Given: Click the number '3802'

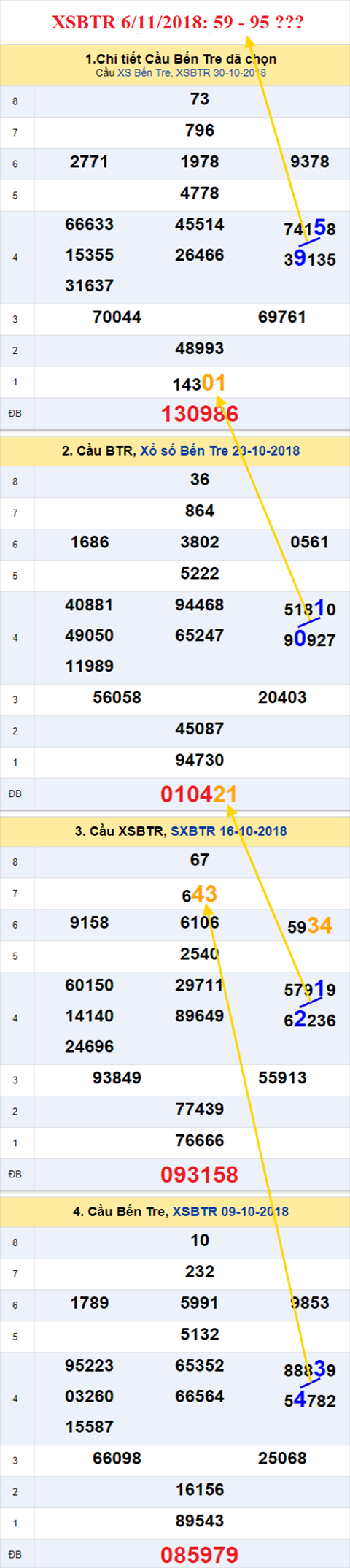Looking at the screenshot, I should (x=199, y=542).
